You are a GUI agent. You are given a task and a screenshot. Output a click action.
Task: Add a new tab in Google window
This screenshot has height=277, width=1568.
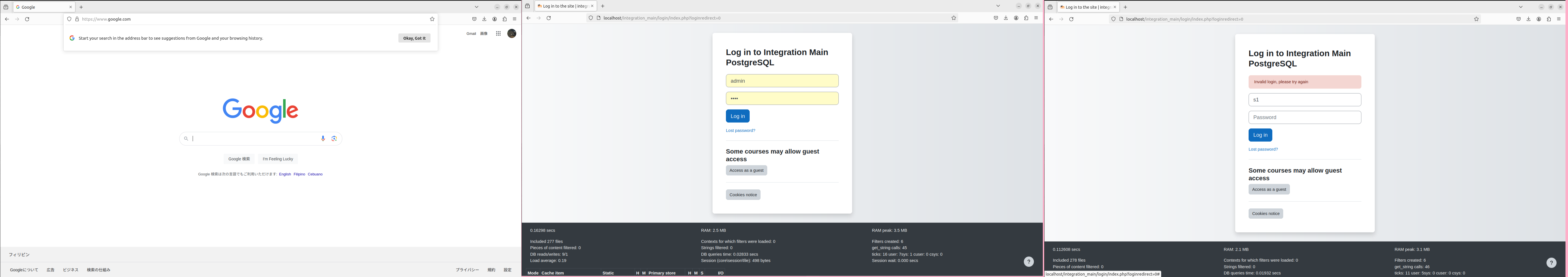[x=81, y=7]
